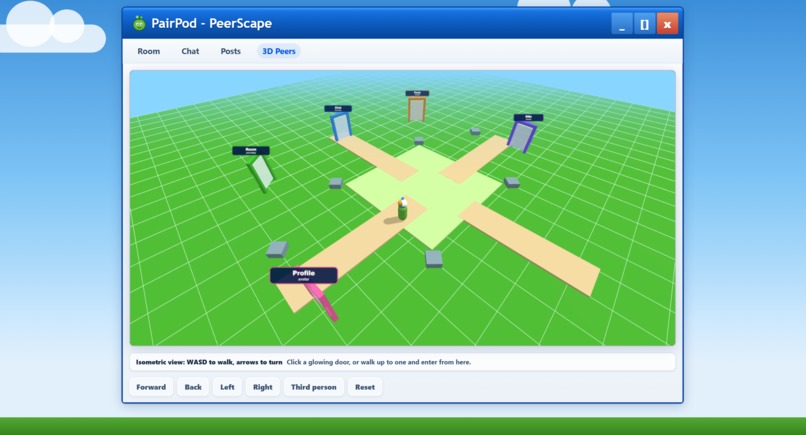
Task: Click the blue Chat door
Action: pyautogui.click(x=340, y=126)
